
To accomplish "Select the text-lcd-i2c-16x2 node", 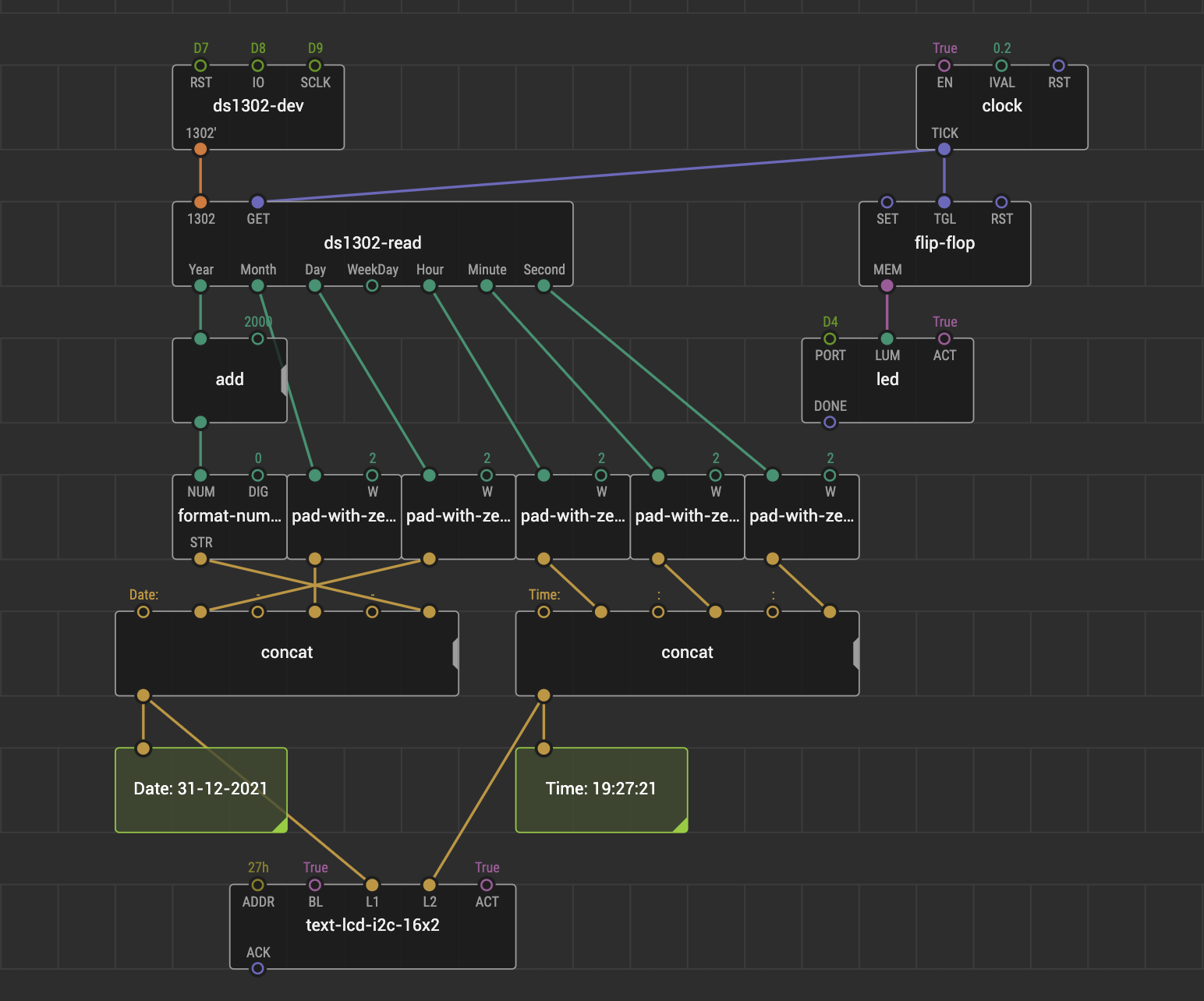I will click(373, 927).
